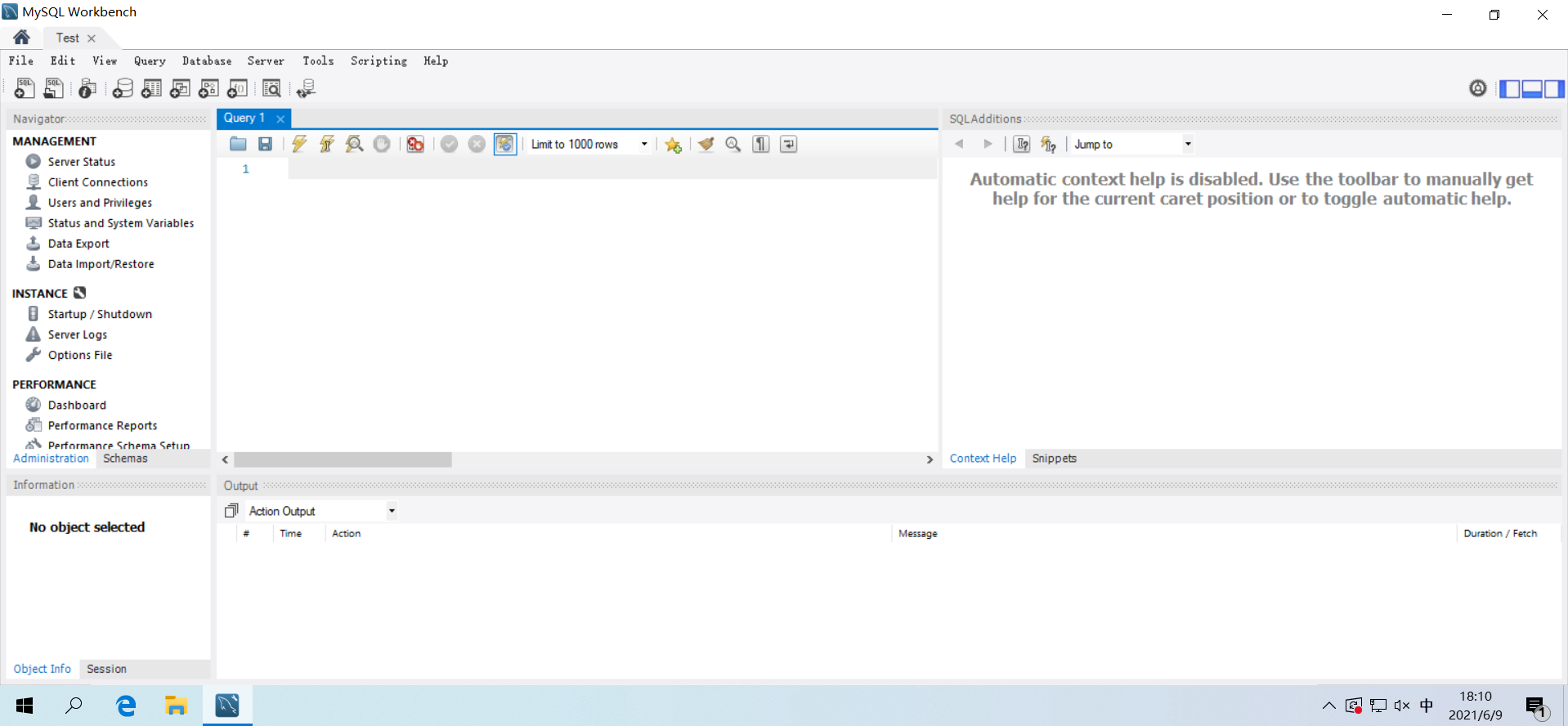Toggle the left sidebar panel visibility
The image size is (1568, 726).
(1510, 88)
